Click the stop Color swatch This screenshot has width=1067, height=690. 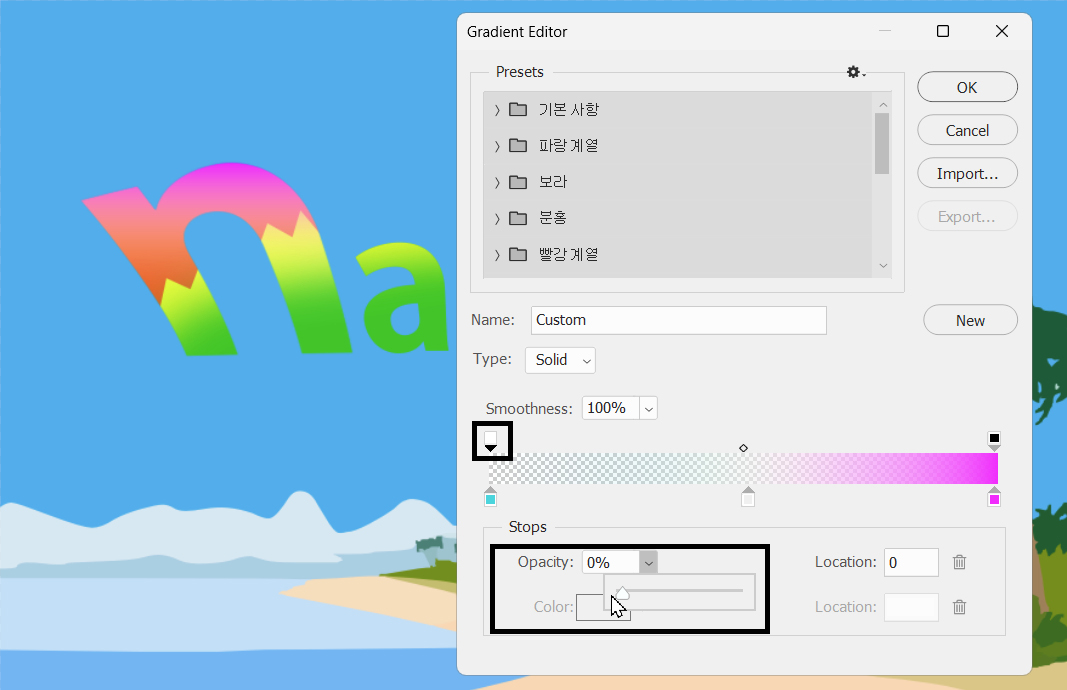589,608
